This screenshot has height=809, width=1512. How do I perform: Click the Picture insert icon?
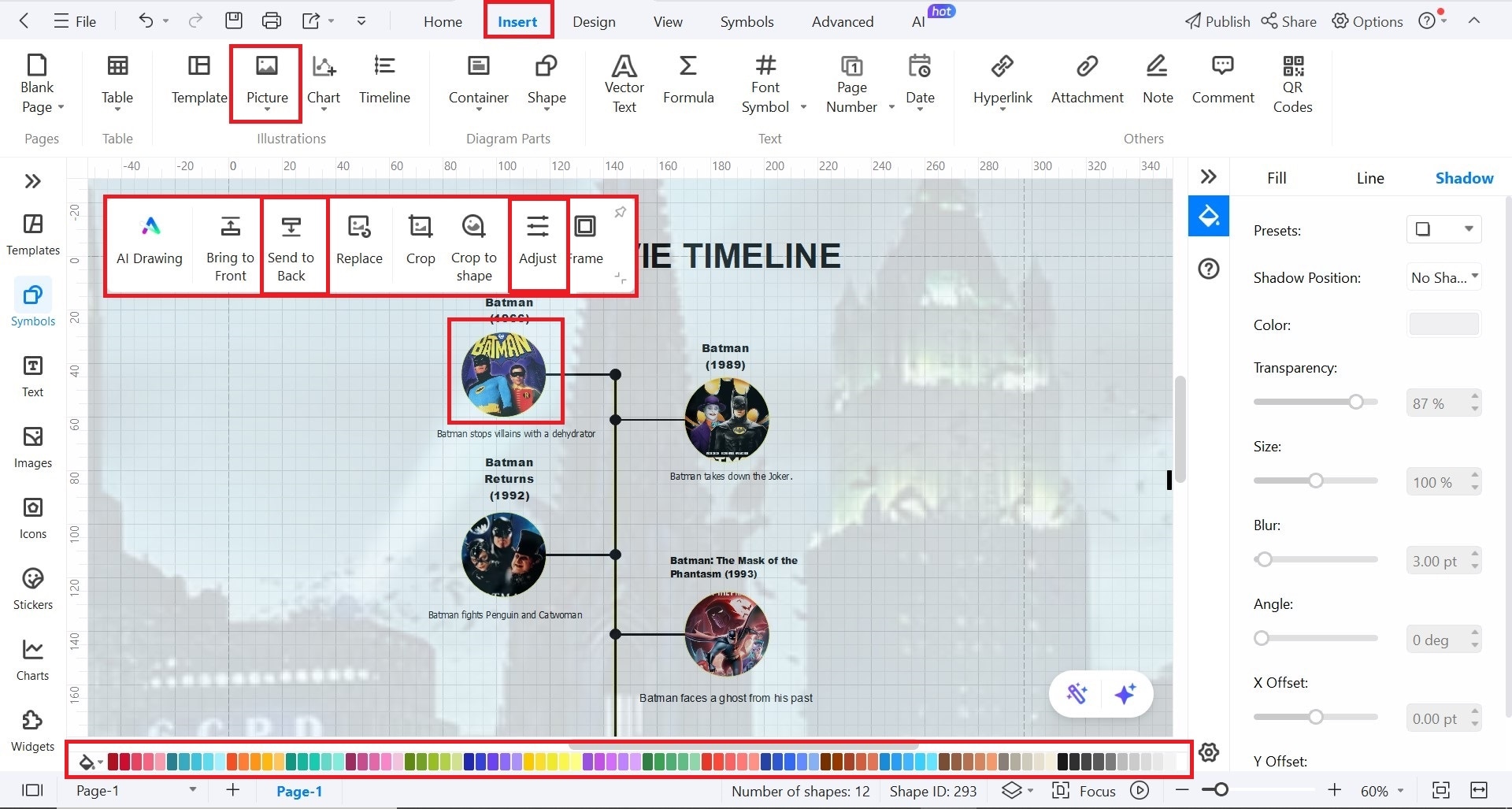[x=267, y=65]
